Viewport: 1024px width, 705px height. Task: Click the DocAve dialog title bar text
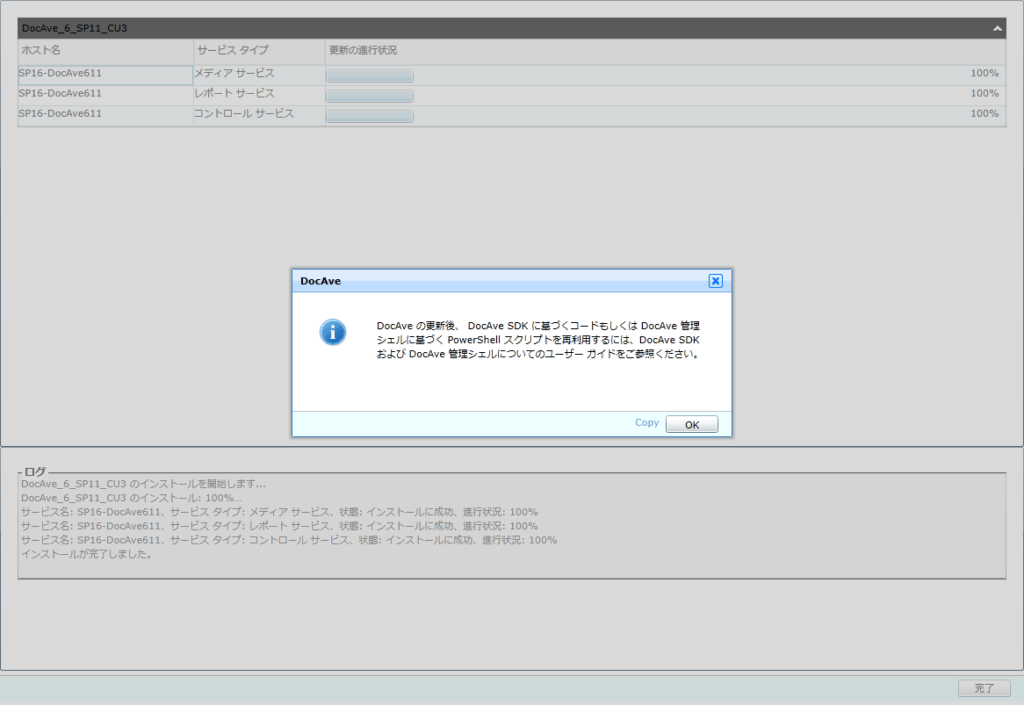tap(321, 281)
